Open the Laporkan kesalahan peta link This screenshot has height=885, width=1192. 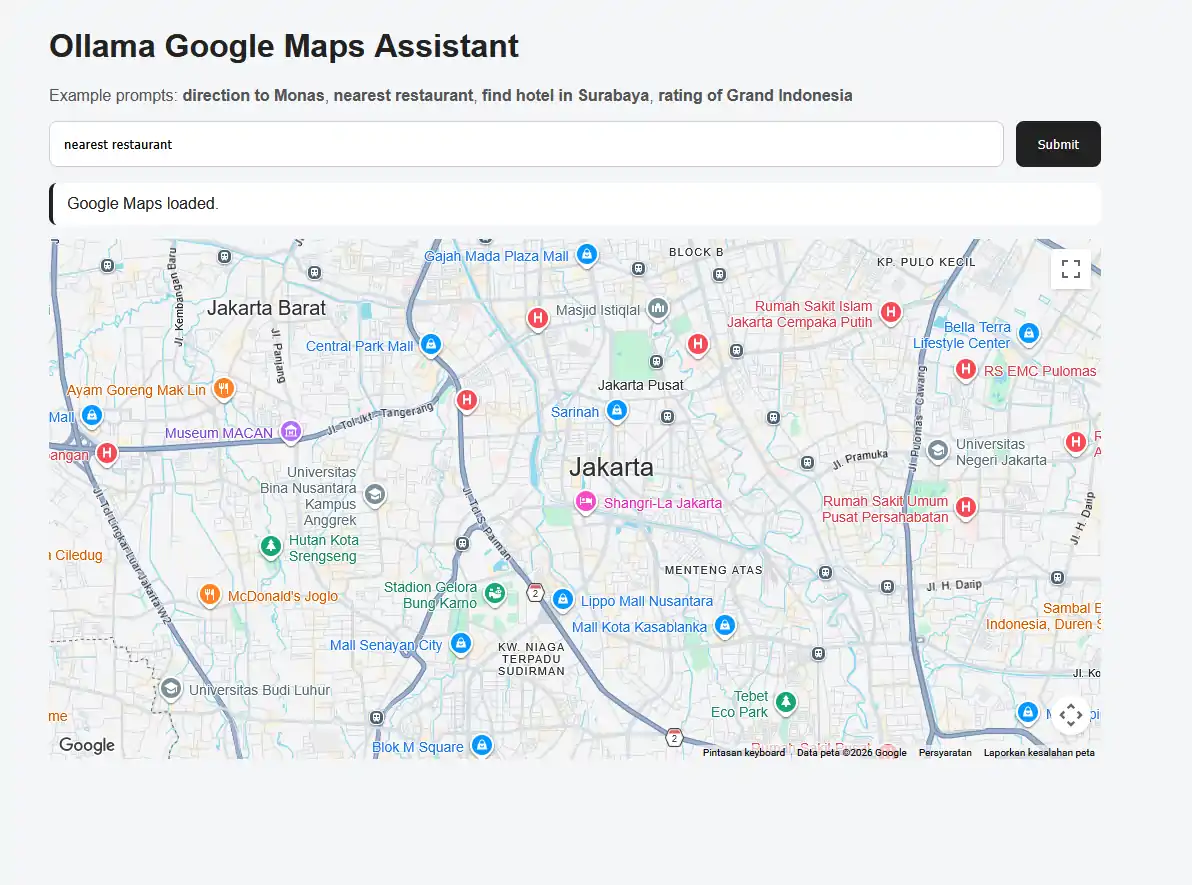(1039, 753)
